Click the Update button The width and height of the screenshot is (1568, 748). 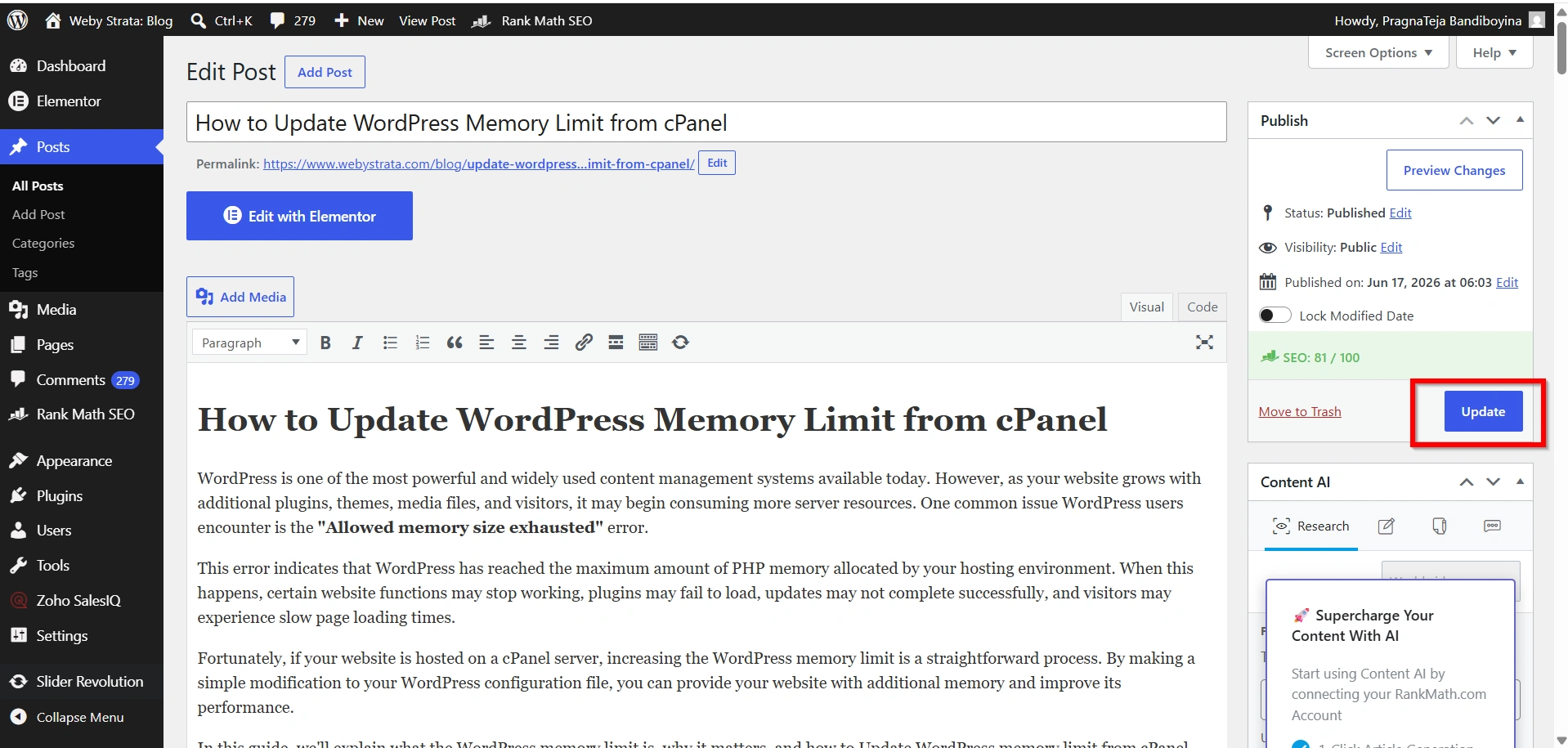click(x=1483, y=411)
